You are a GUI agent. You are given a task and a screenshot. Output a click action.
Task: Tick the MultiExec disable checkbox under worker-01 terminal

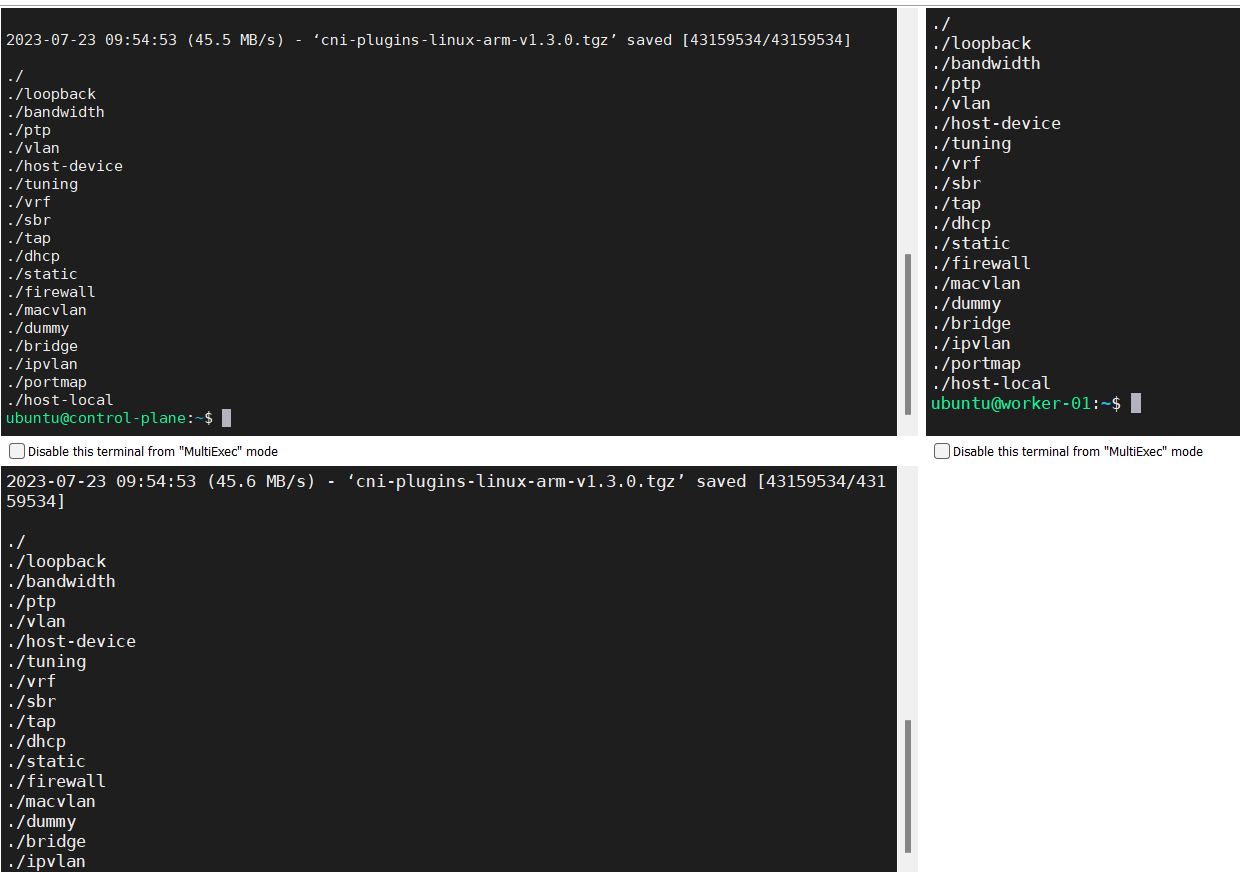(x=942, y=452)
